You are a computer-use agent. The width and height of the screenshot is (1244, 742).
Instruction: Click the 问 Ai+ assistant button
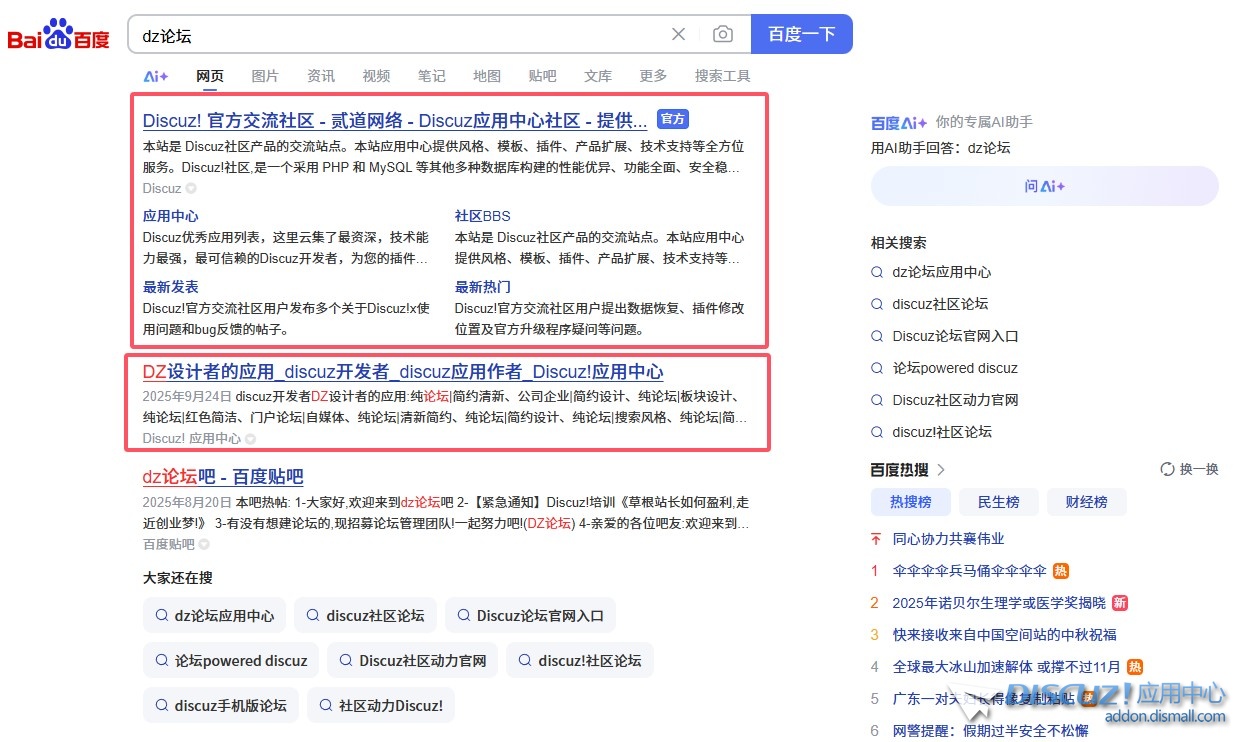1044,186
